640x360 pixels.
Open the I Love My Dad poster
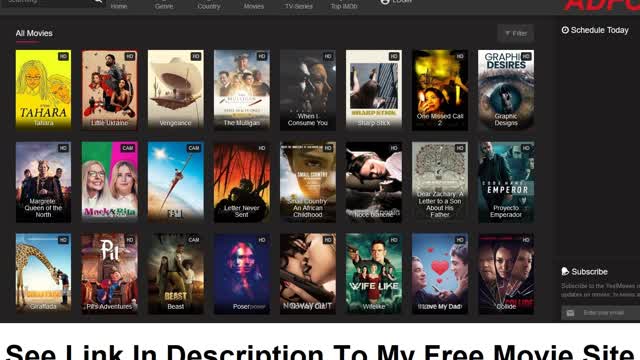440,274
